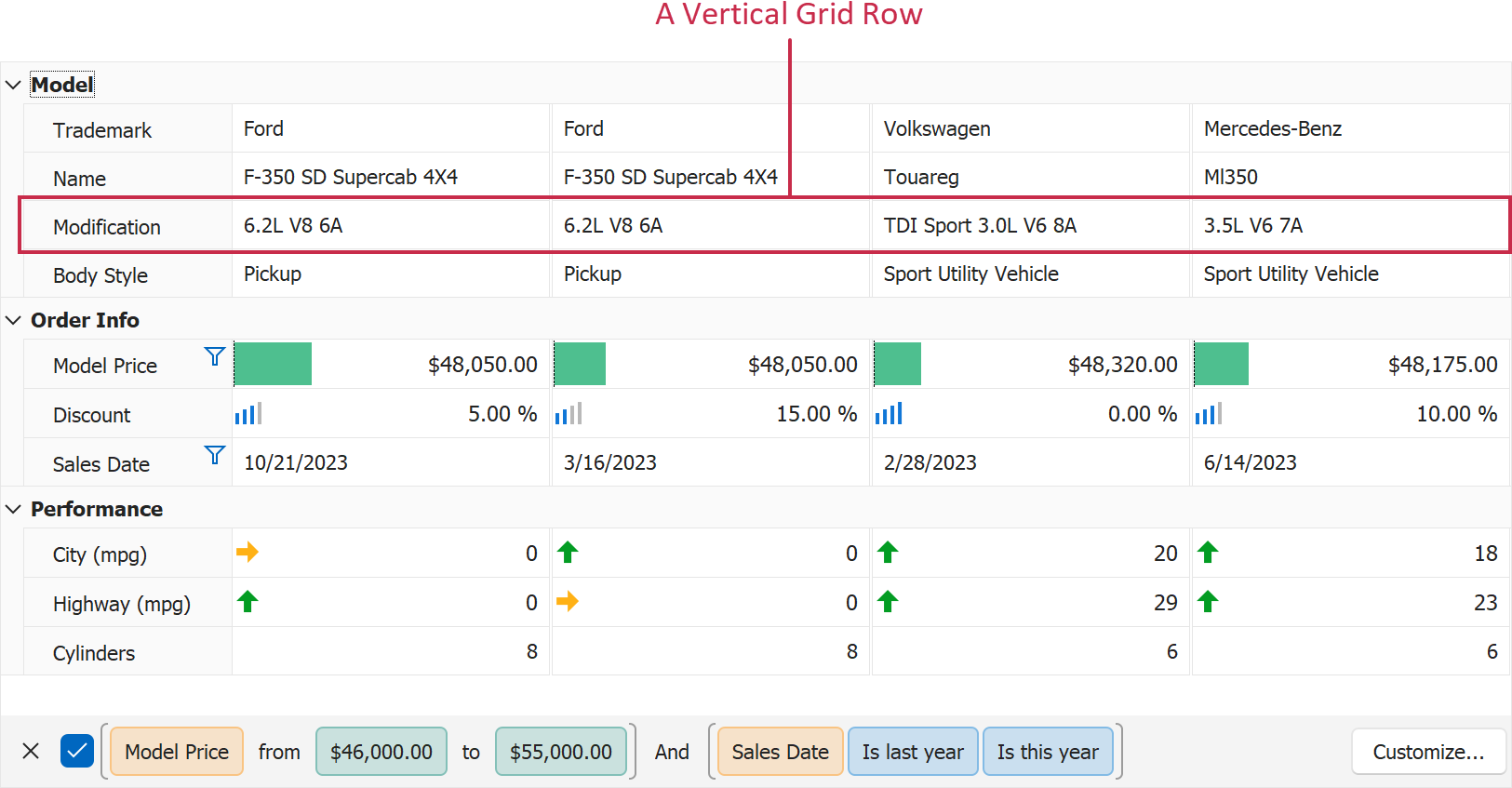Open the Customize... filter editor button

[1428, 752]
